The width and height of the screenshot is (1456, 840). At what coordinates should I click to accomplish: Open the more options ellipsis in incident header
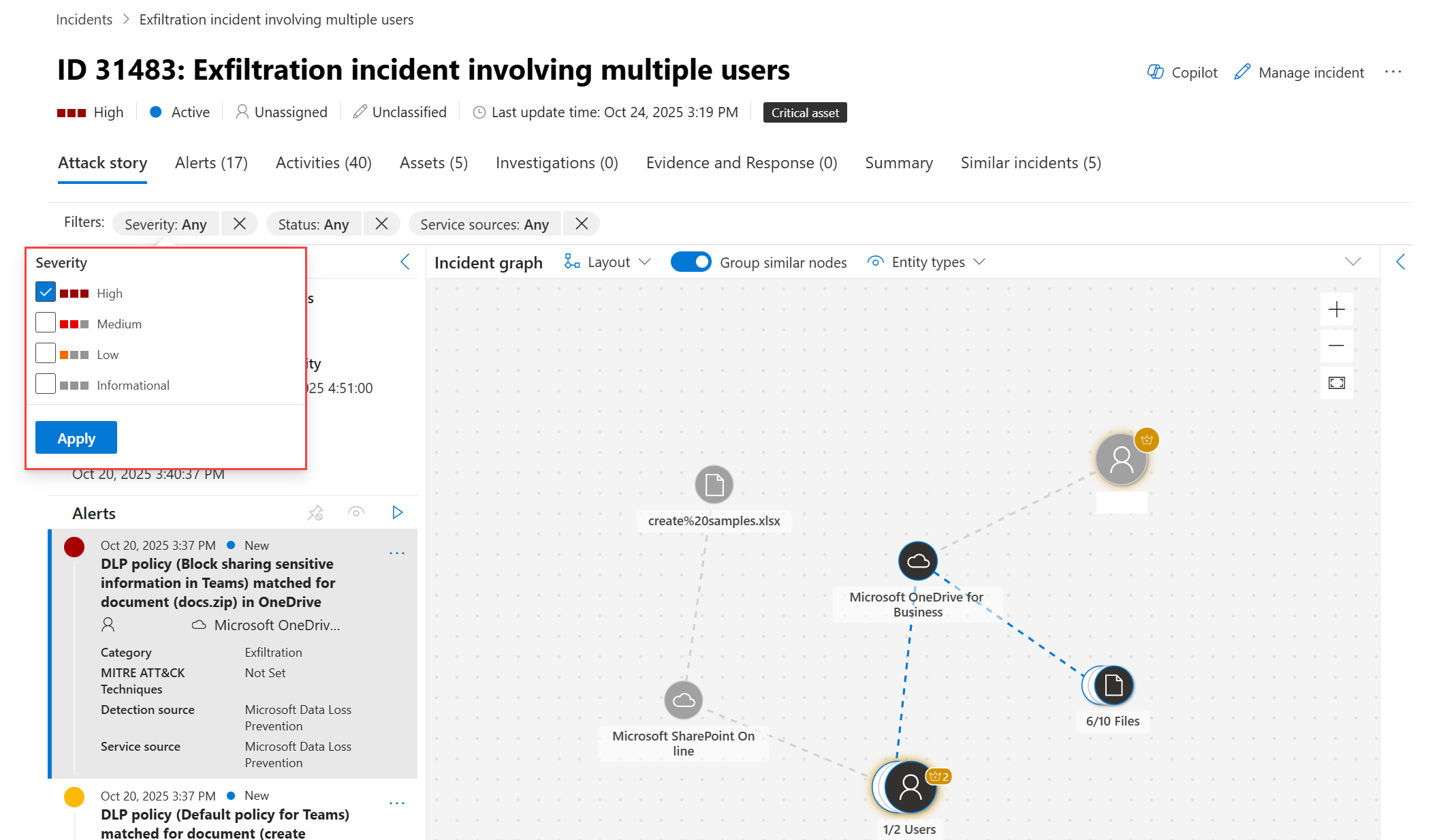point(1393,72)
